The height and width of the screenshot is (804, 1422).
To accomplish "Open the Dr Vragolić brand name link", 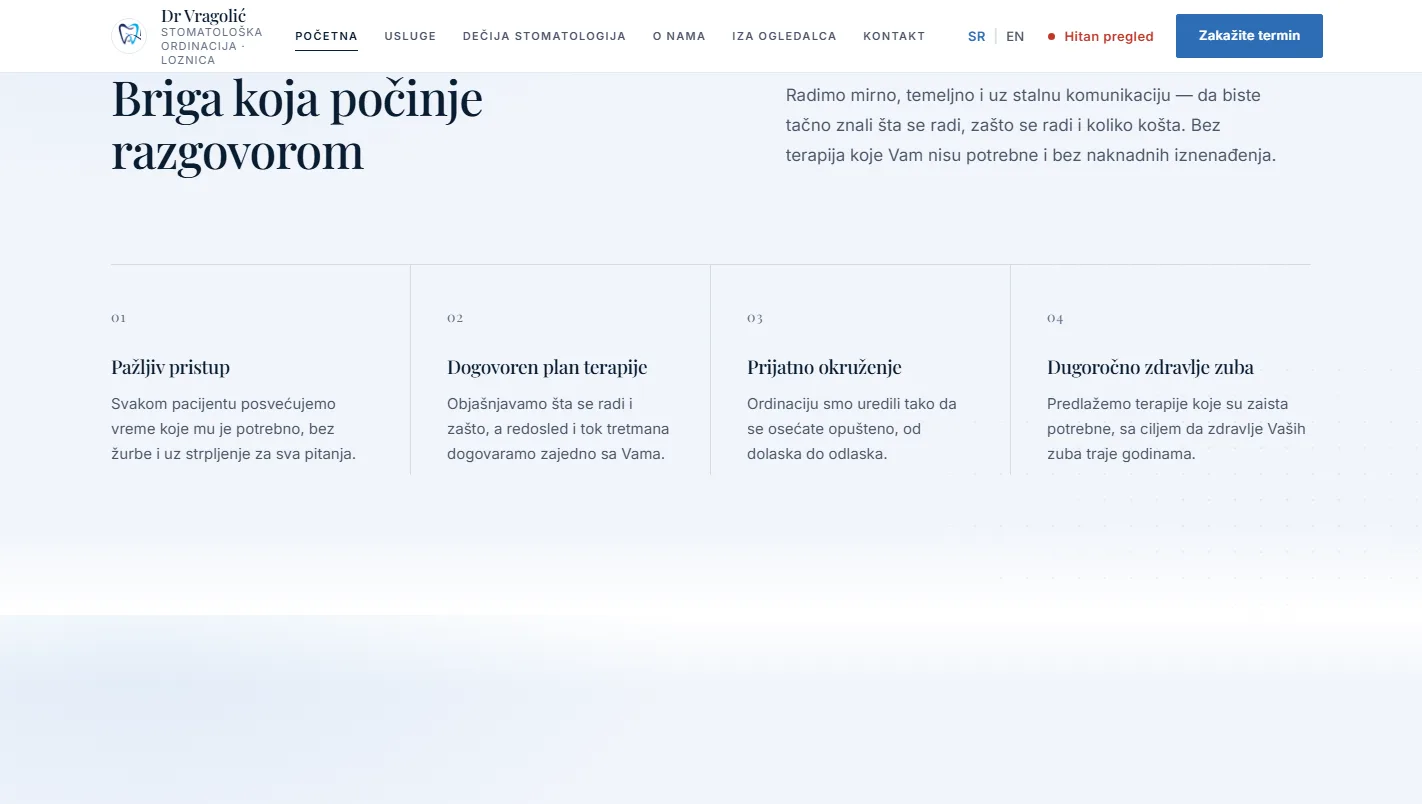I will point(203,16).
